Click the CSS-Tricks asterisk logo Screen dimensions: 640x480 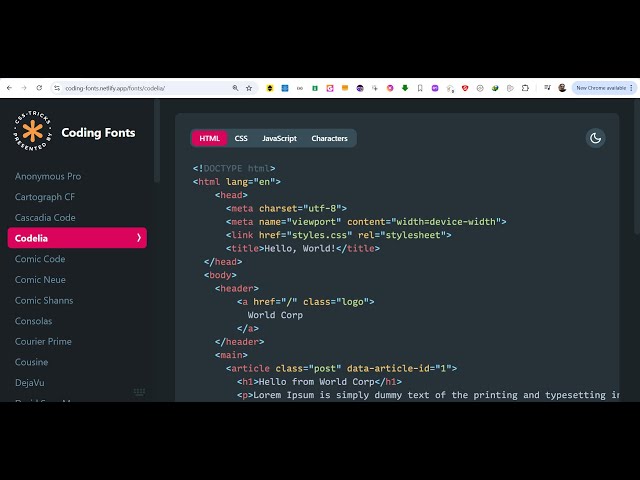pyautogui.click(x=32, y=132)
